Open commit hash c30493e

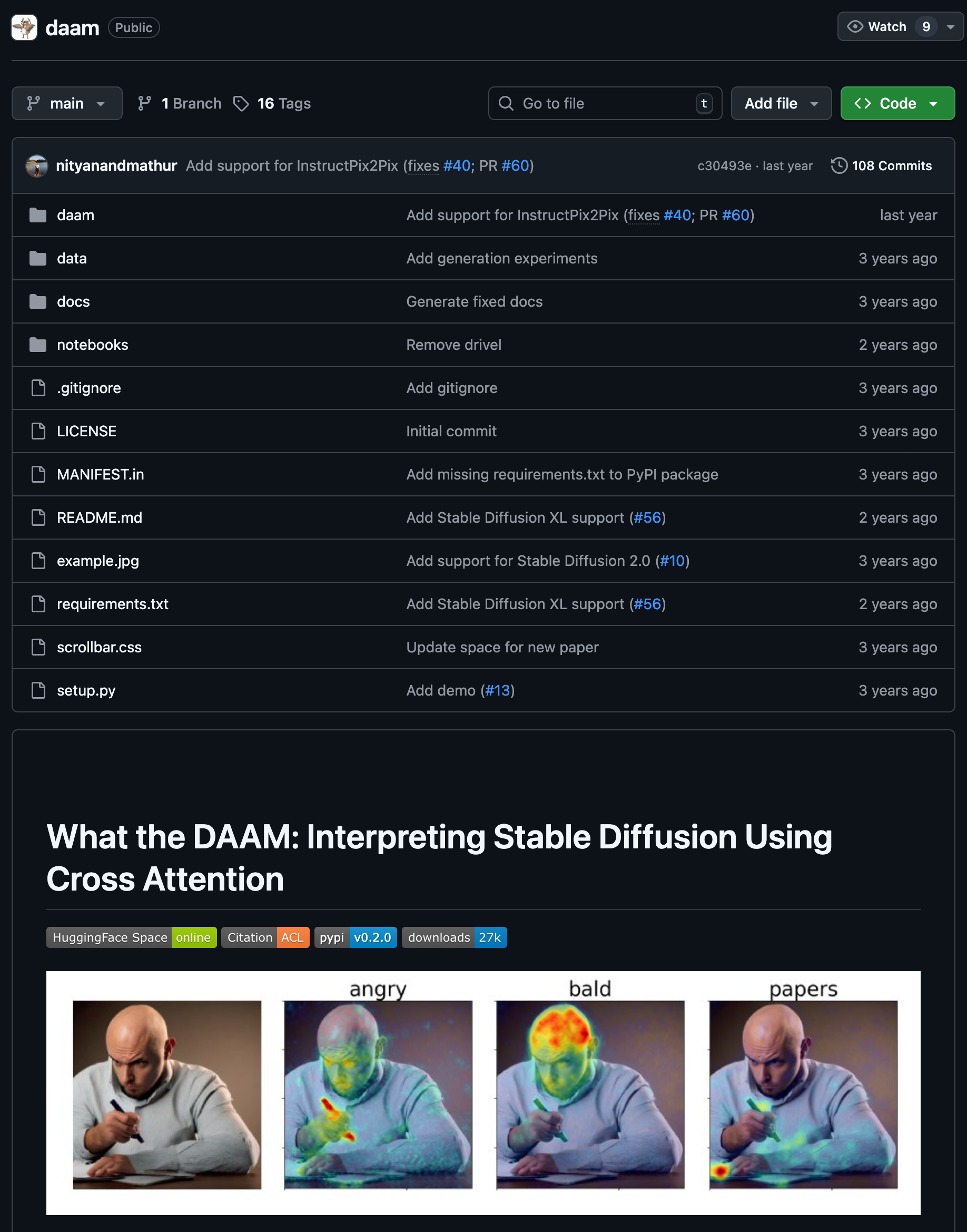724,165
